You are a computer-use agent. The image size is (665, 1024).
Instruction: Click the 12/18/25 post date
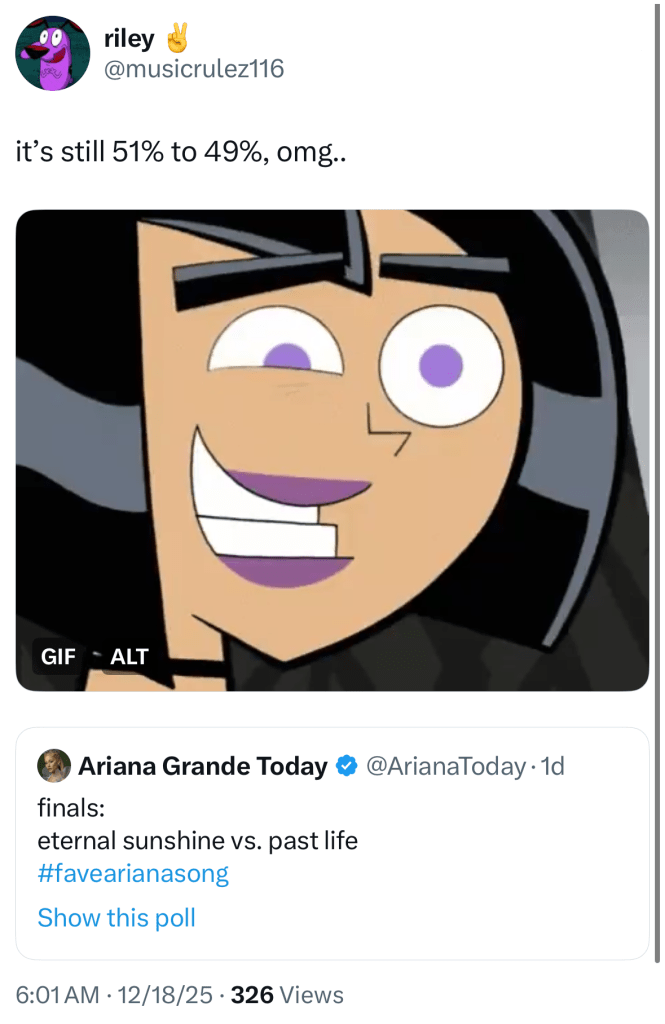[165, 995]
